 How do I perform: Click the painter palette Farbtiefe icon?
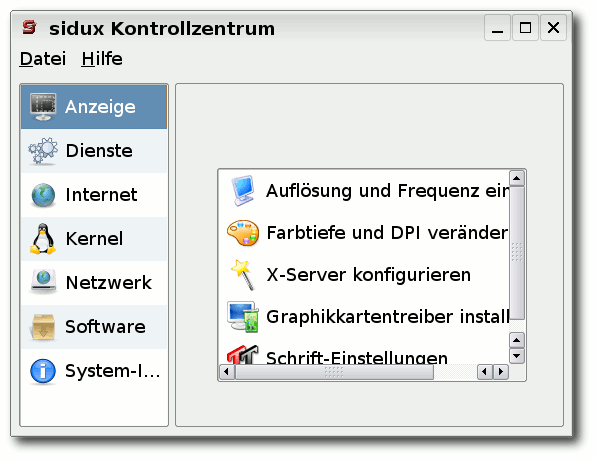click(x=243, y=233)
